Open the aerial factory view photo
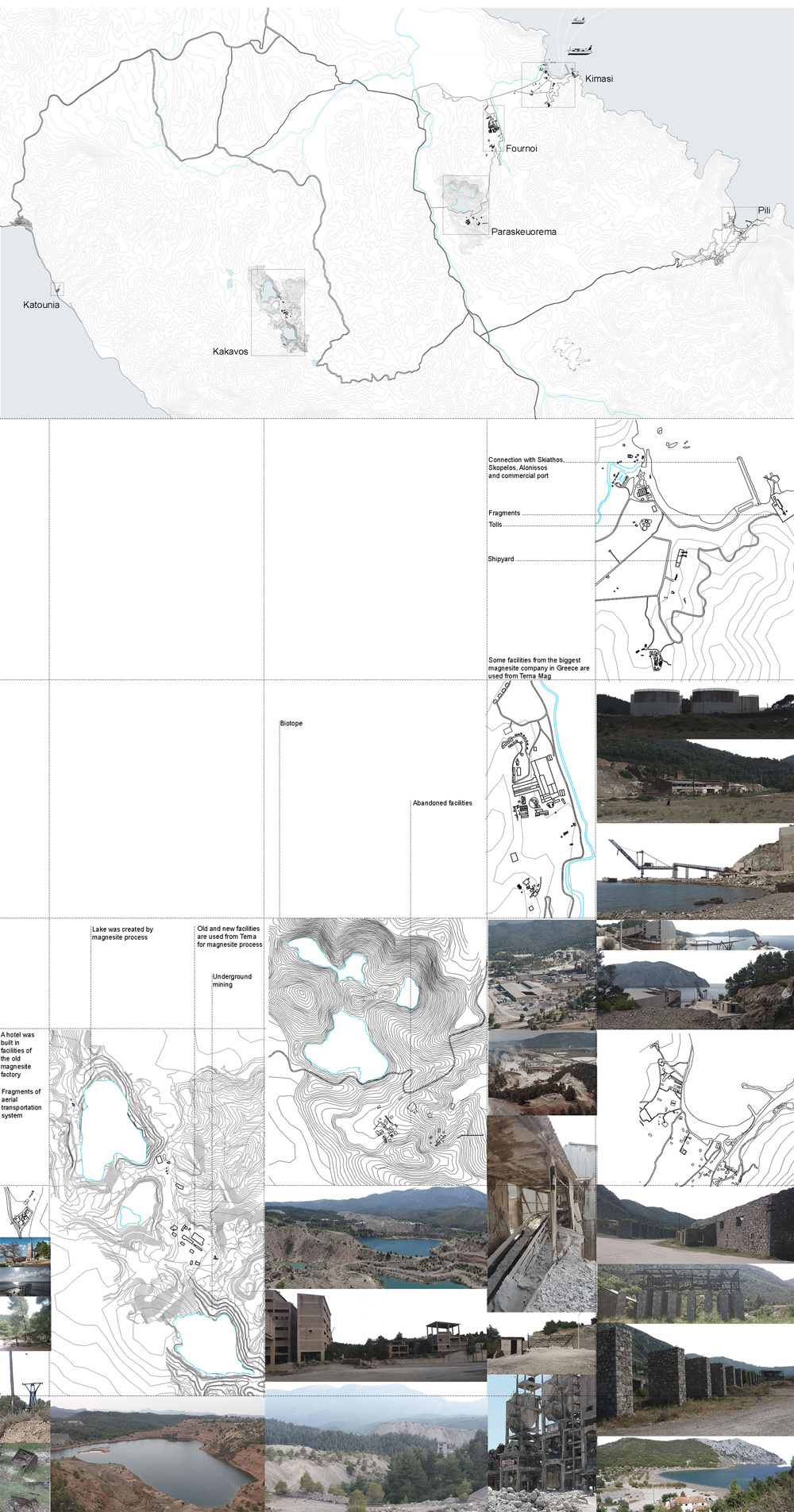This screenshot has width=794, height=1512. tap(542, 974)
